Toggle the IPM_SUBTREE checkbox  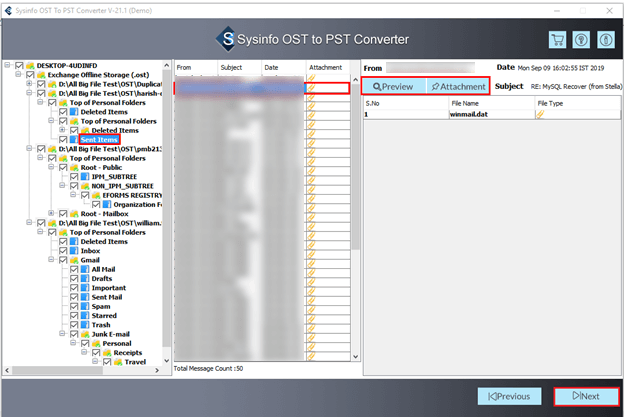click(x=74, y=177)
